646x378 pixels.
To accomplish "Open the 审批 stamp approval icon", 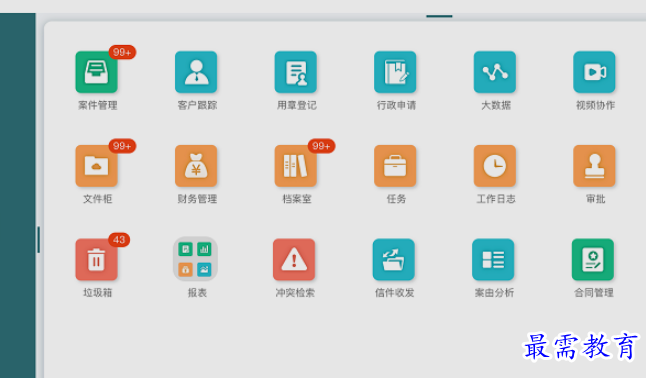I will (x=594, y=166).
